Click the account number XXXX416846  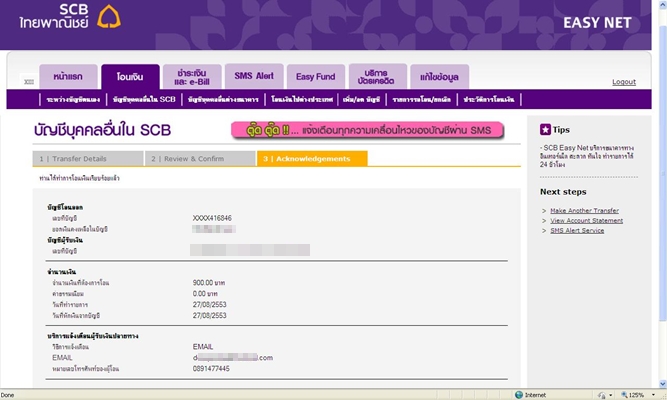[x=212, y=218]
